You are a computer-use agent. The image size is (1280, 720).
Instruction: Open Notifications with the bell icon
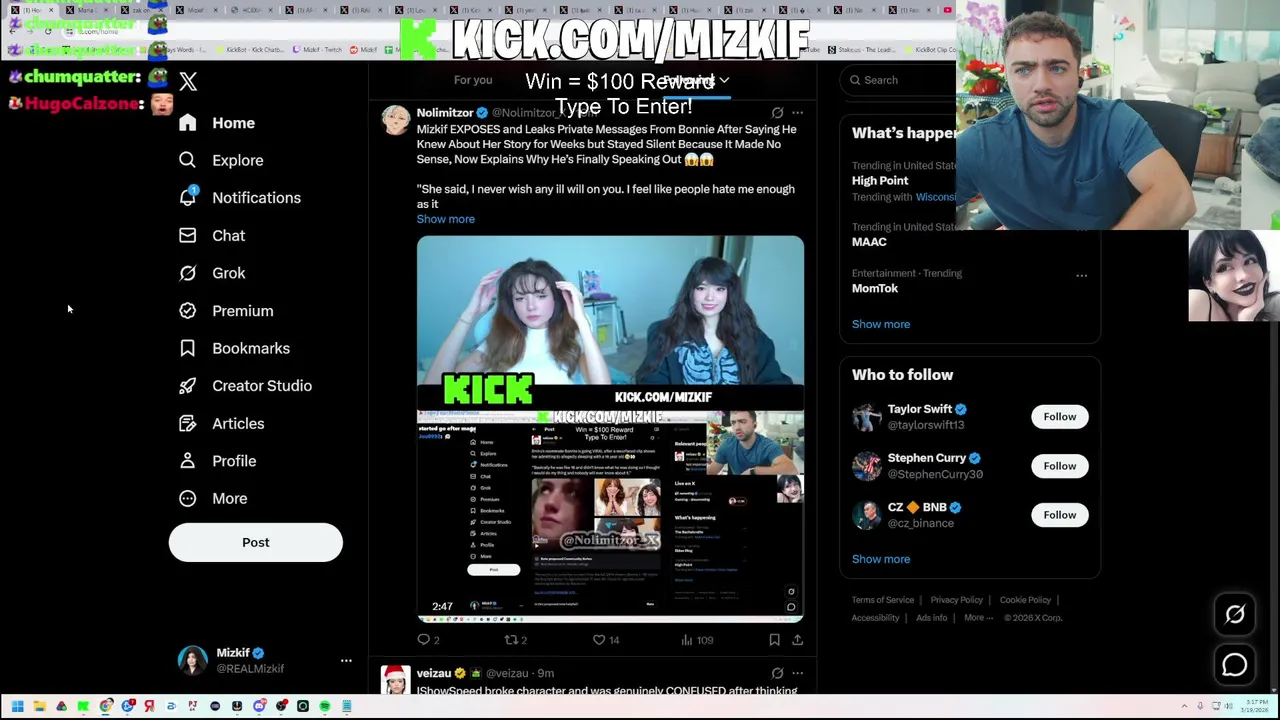tap(187, 197)
